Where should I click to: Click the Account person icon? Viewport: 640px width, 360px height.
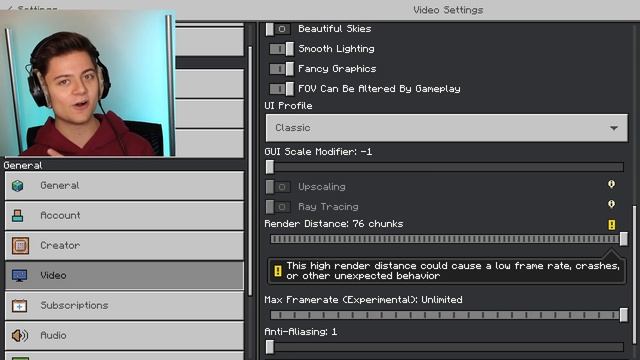pos(18,216)
